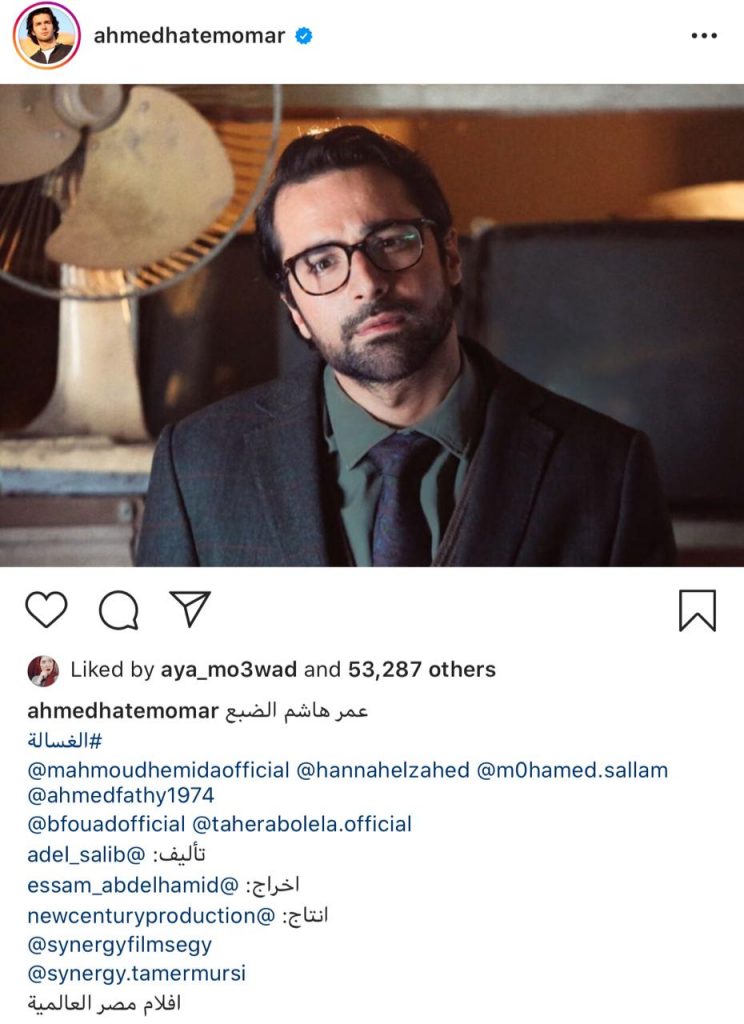Open comments with speech bubble icon
This screenshot has height=1024, width=744.
tap(118, 610)
